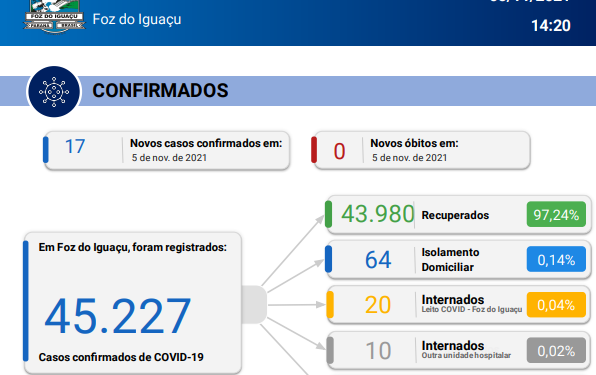Click the 17 new cases number
The height and width of the screenshot is (375, 596).
tap(75, 147)
